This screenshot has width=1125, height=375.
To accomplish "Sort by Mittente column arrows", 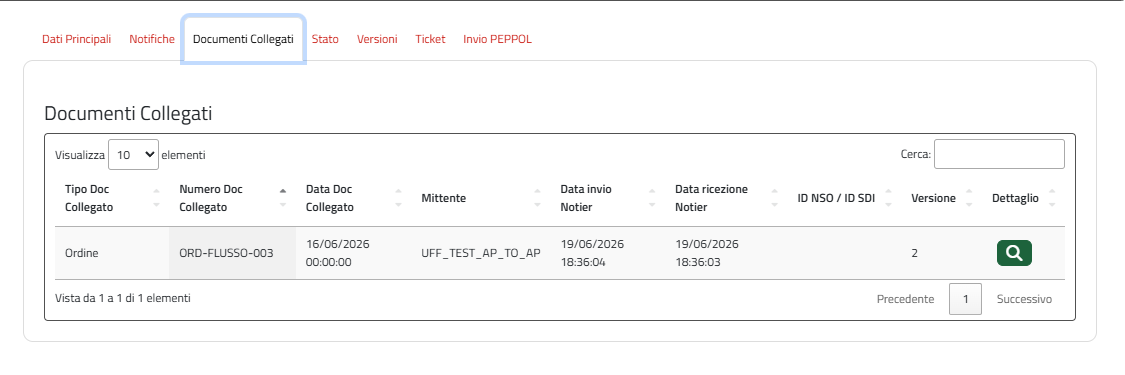I will pos(537,198).
